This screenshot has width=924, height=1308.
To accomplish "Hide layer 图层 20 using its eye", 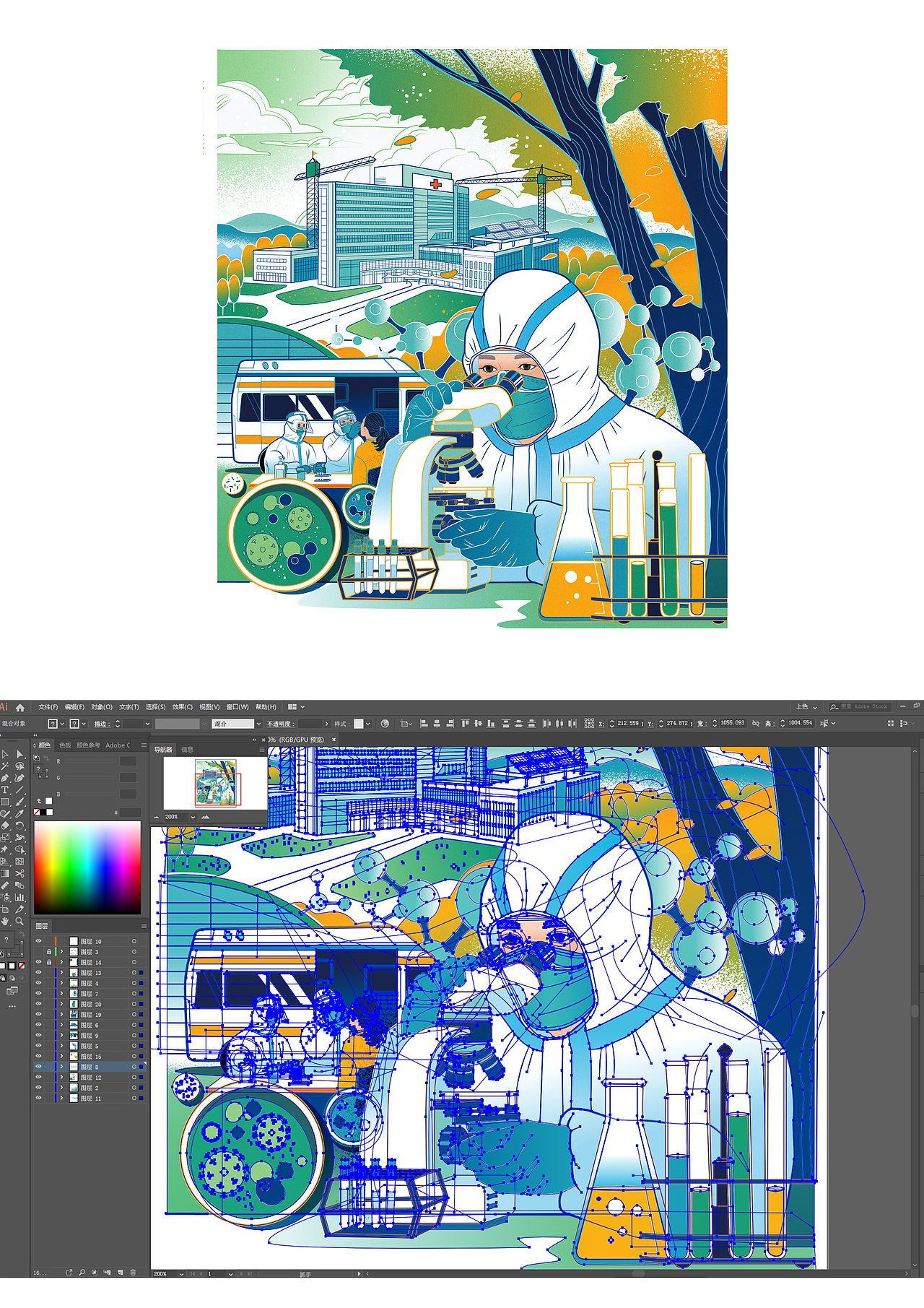I will click(x=38, y=1004).
